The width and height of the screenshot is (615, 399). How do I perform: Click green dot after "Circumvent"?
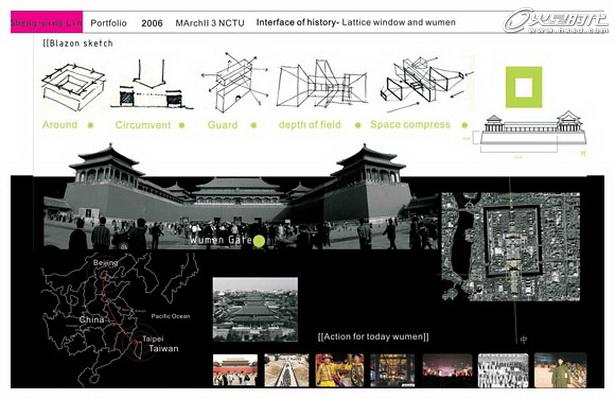click(x=182, y=125)
